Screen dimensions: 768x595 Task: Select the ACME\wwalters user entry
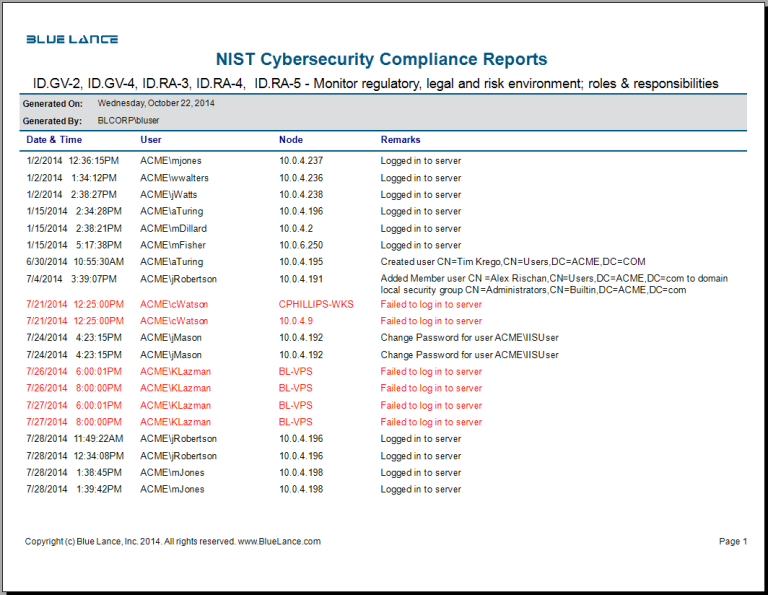(x=174, y=178)
